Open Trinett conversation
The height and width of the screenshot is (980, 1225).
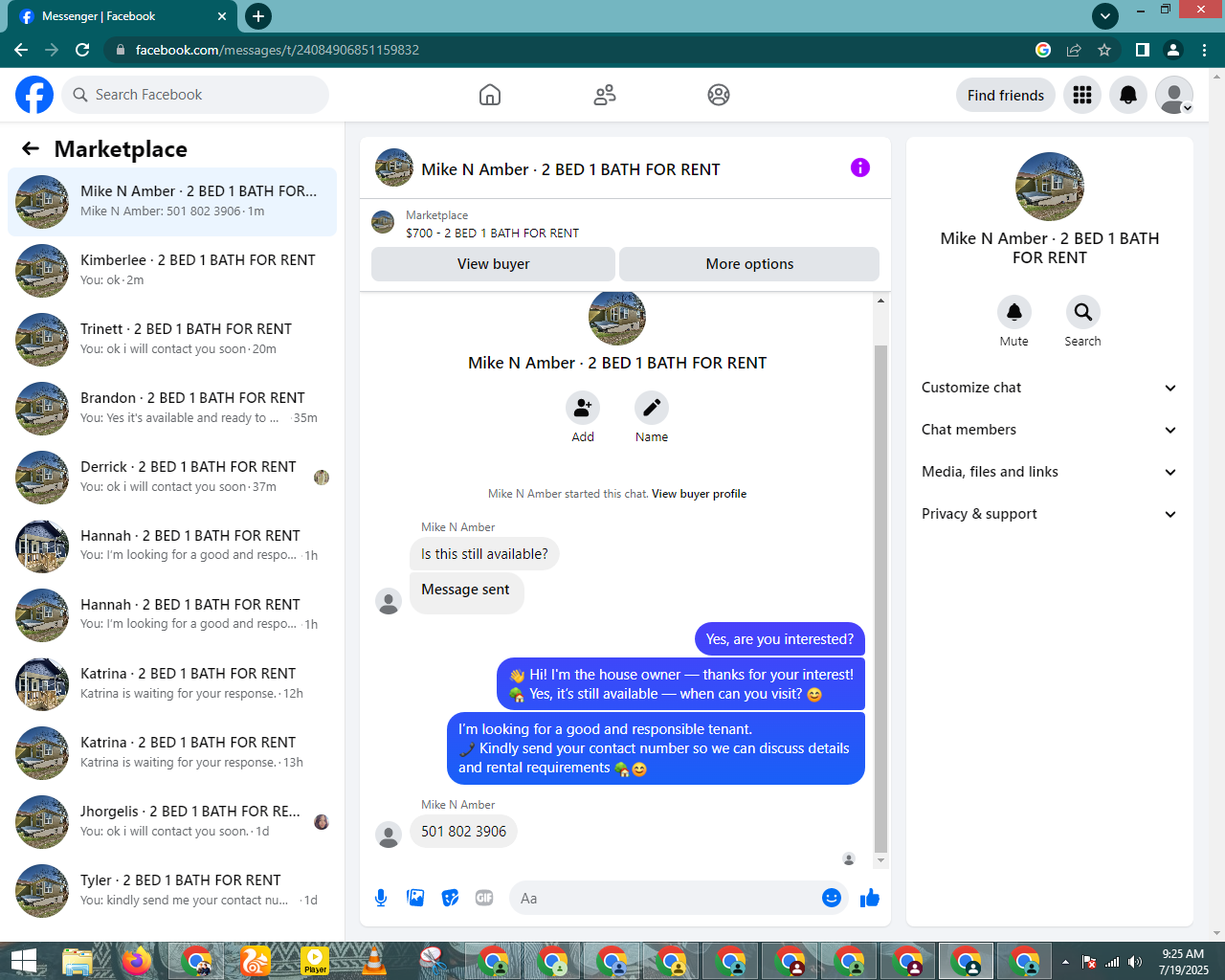tap(172, 340)
